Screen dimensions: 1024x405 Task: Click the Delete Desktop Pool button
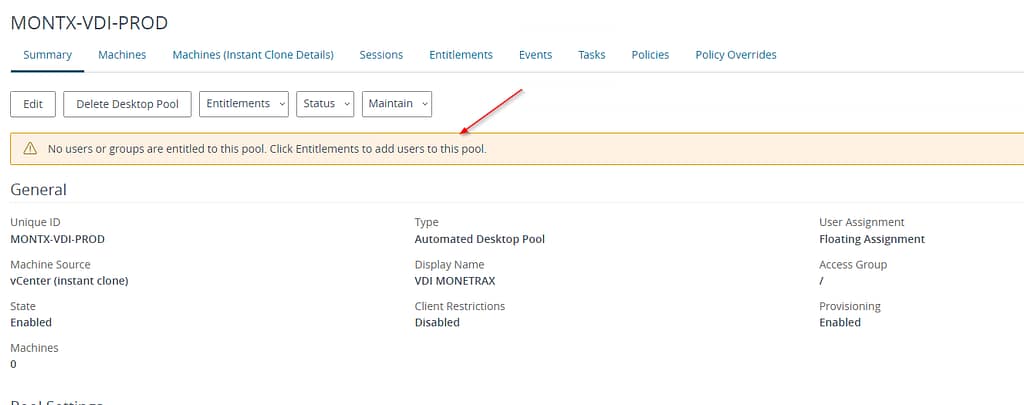point(127,104)
